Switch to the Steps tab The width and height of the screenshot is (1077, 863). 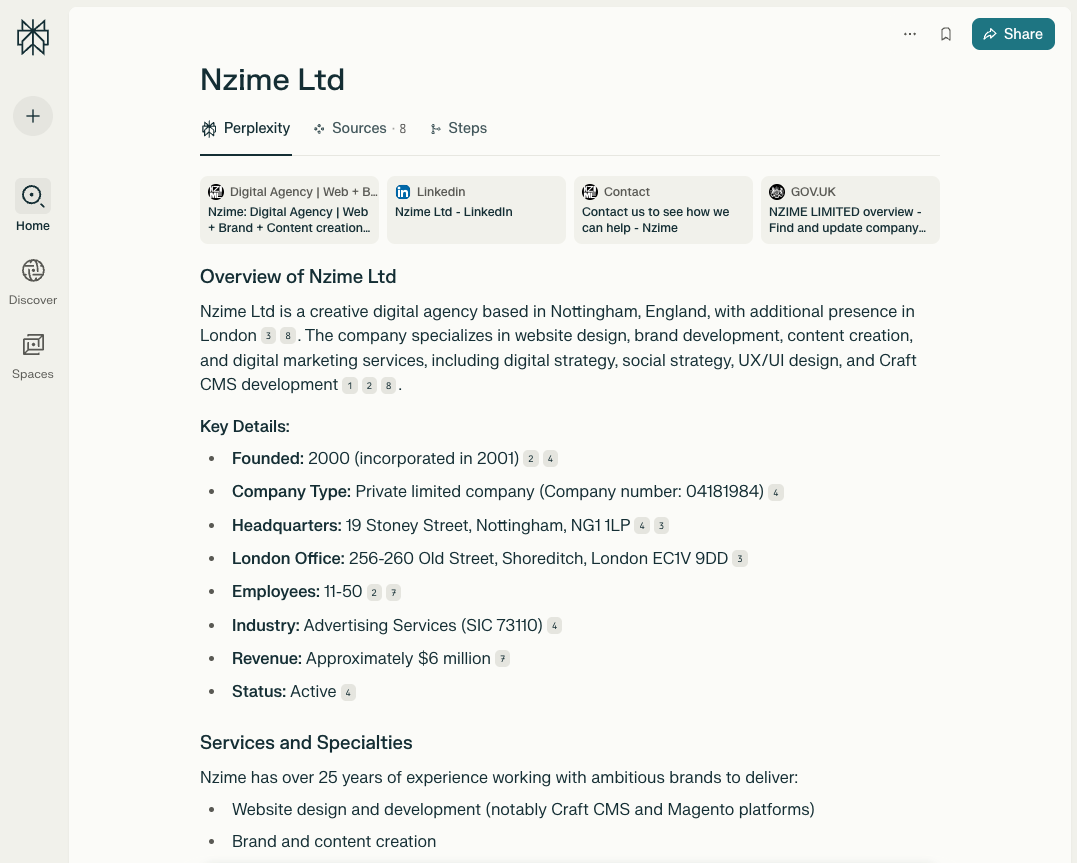459,128
